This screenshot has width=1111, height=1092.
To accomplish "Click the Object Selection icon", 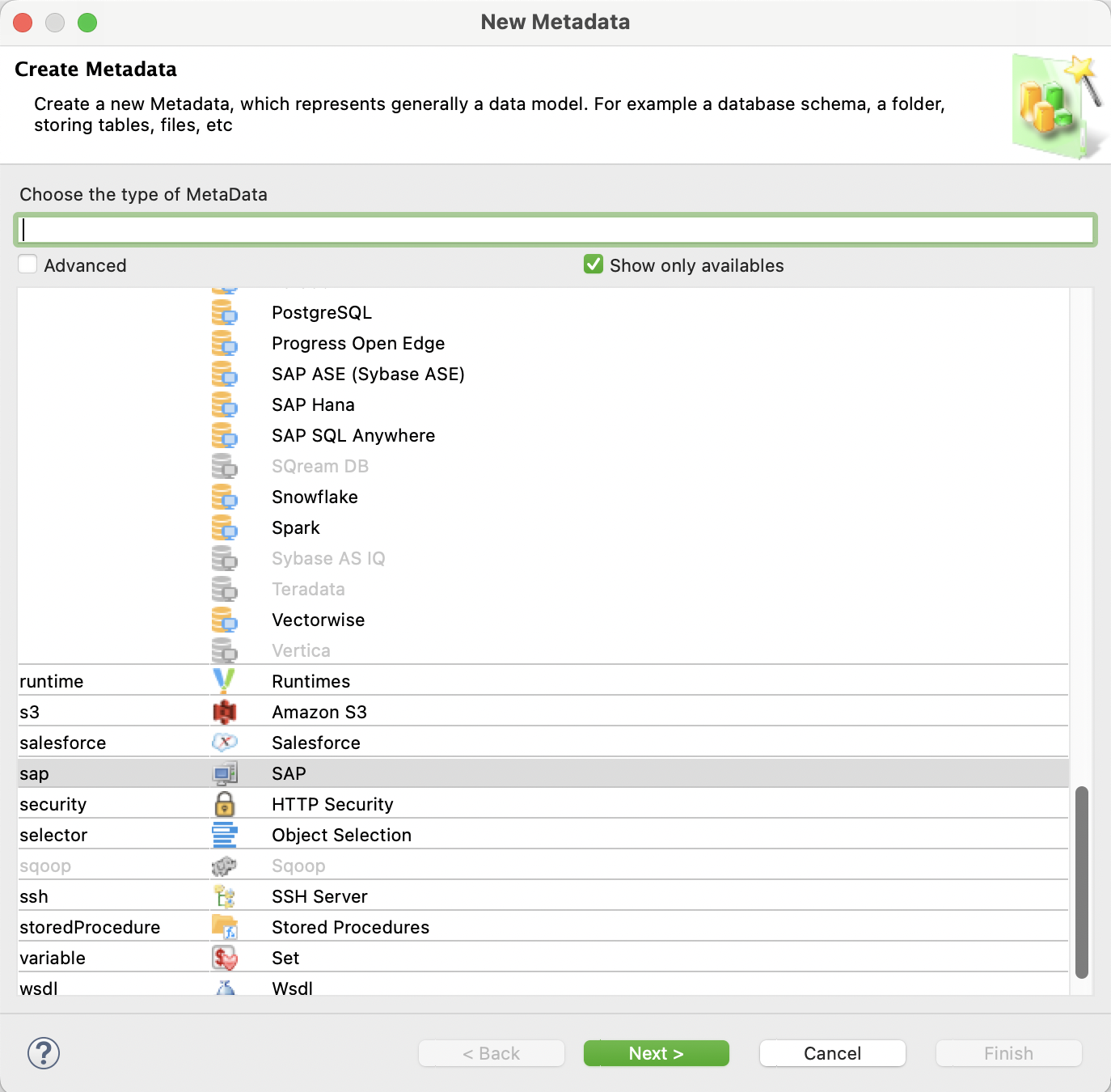I will click(x=225, y=834).
